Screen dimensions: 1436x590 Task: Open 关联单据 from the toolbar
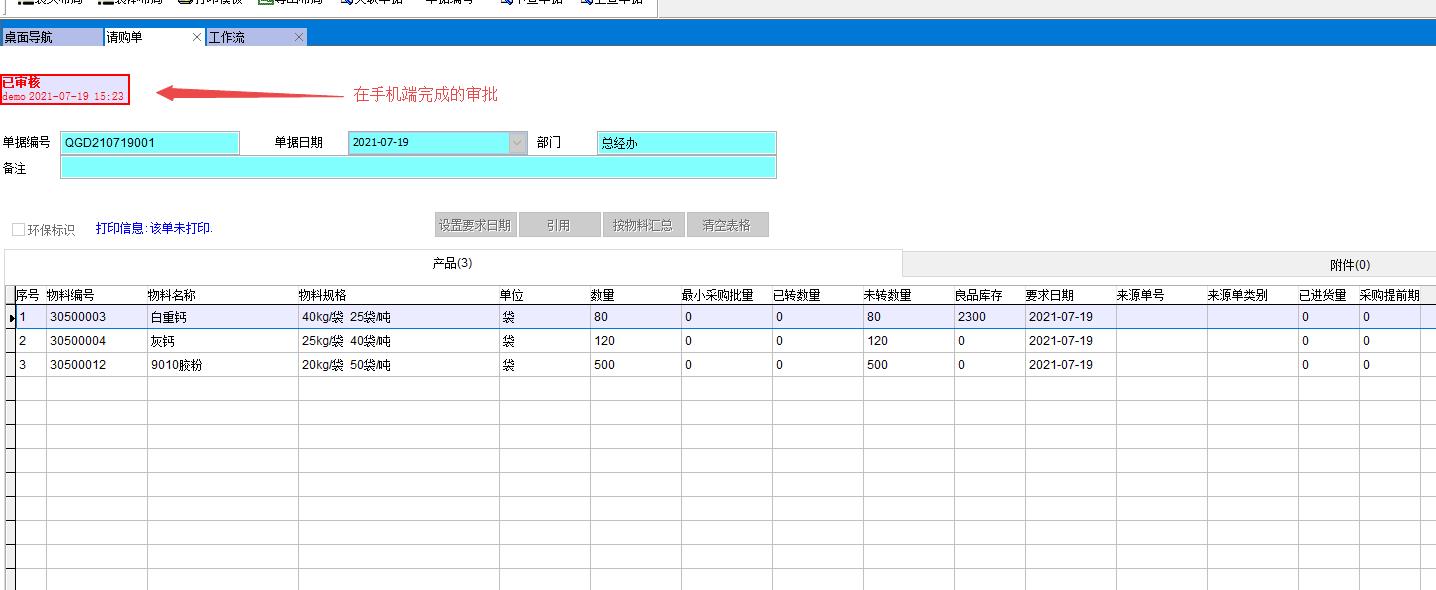click(370, 3)
